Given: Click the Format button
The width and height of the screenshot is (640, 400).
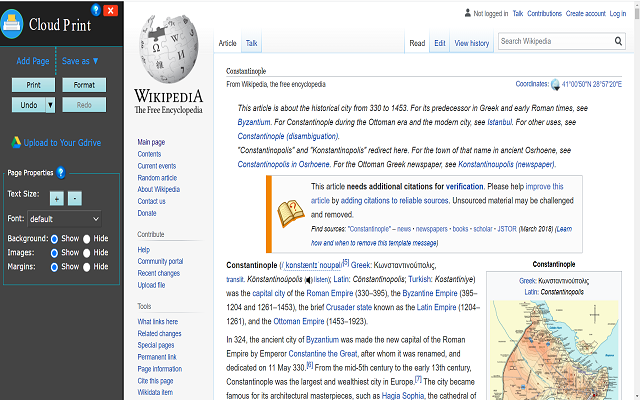Looking at the screenshot, I should pos(84,85).
